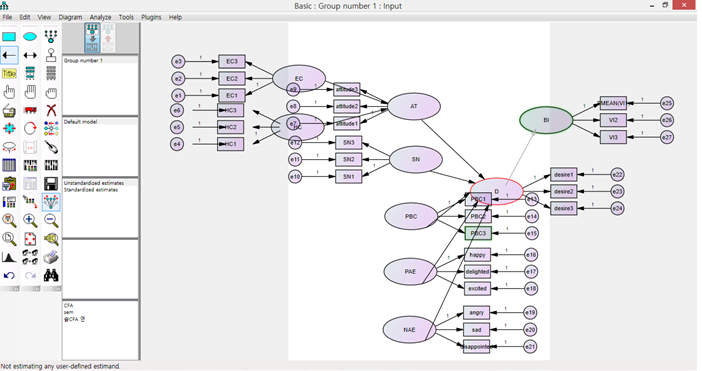Print the path diagram with printer icon

tap(51, 257)
